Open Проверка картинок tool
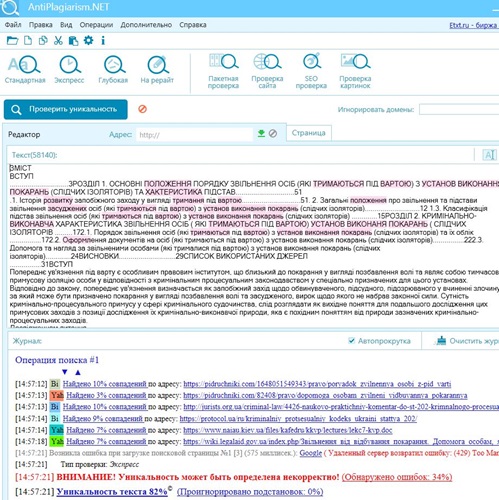This screenshot has width=499, height=500. [x=355, y=71]
